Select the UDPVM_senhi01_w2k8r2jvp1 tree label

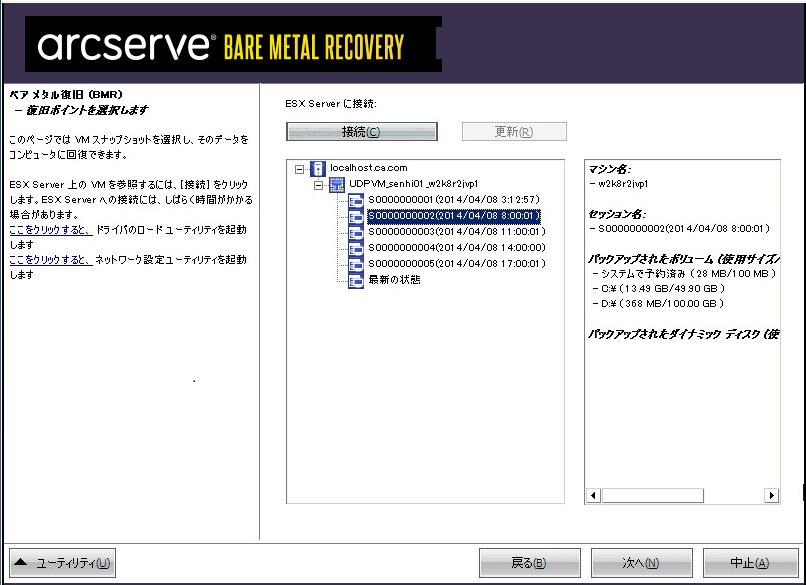[414, 184]
